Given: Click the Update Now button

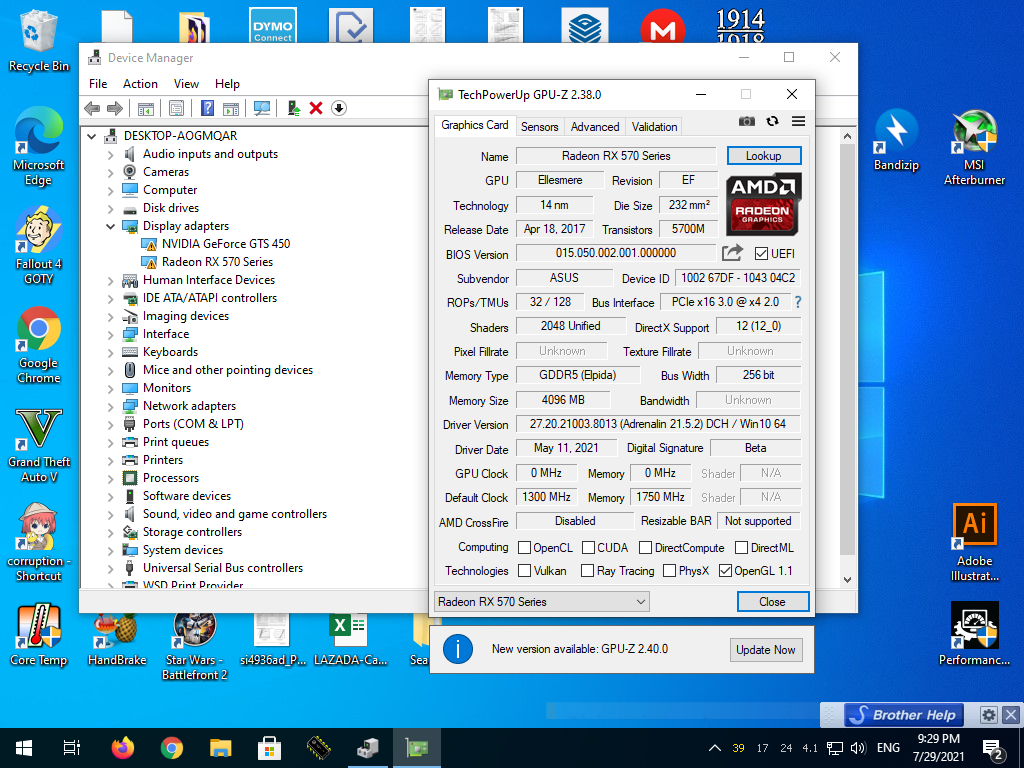Looking at the screenshot, I should click(766, 650).
